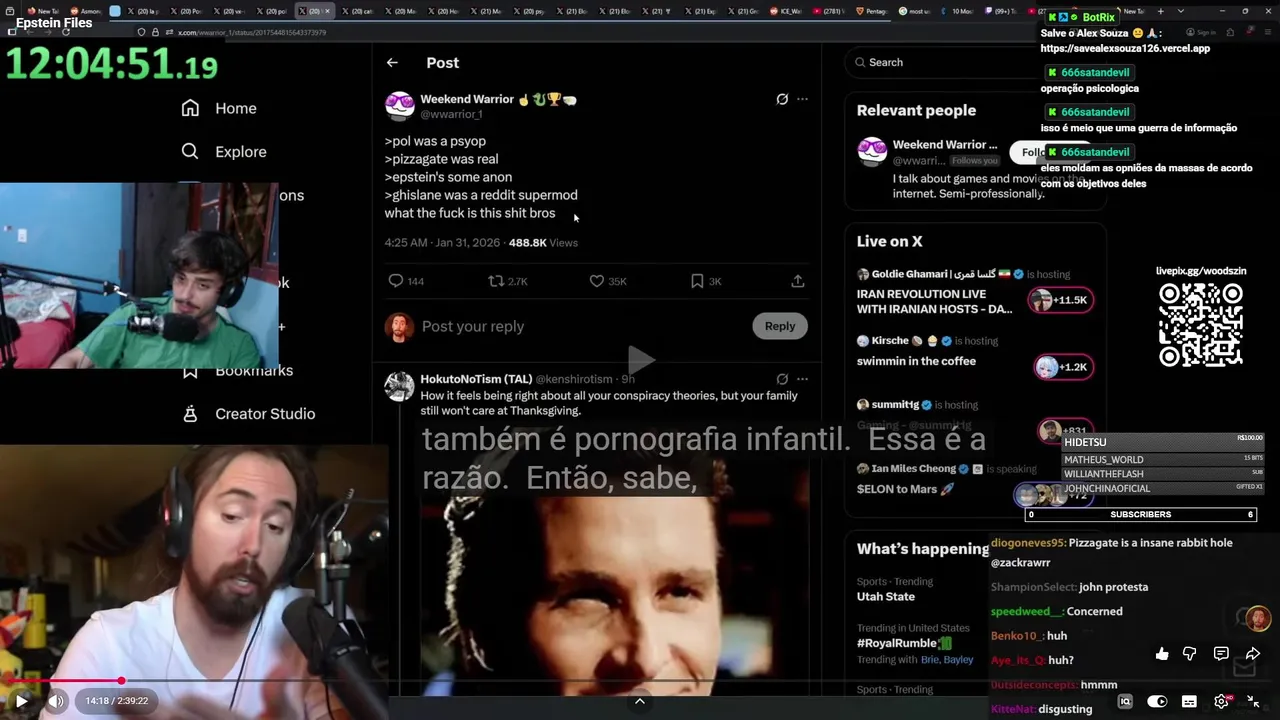Open more options on HokutoNoTism's reply
Image resolution: width=1280 pixels, height=720 pixels.
click(x=802, y=379)
